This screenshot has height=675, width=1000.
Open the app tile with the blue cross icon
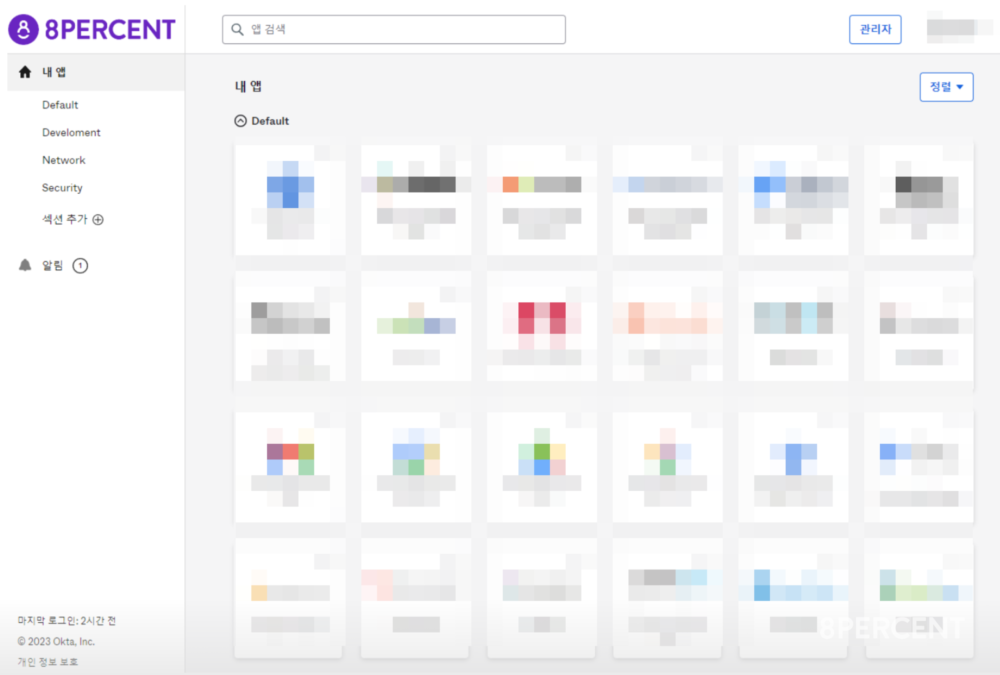(290, 199)
